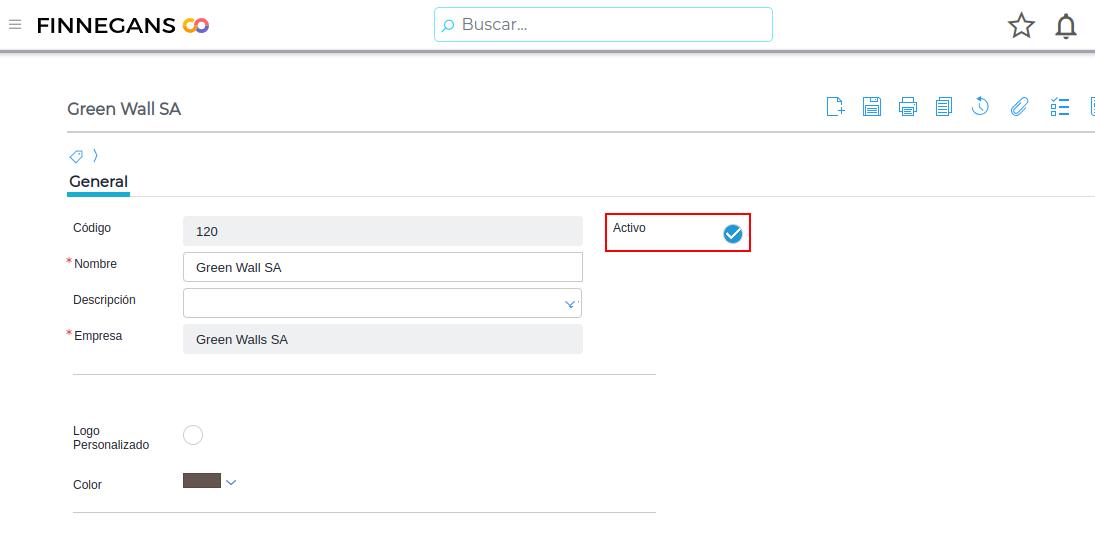This screenshot has width=1095, height=537.
Task: Open history with the clock-arrow icon
Action: point(980,107)
